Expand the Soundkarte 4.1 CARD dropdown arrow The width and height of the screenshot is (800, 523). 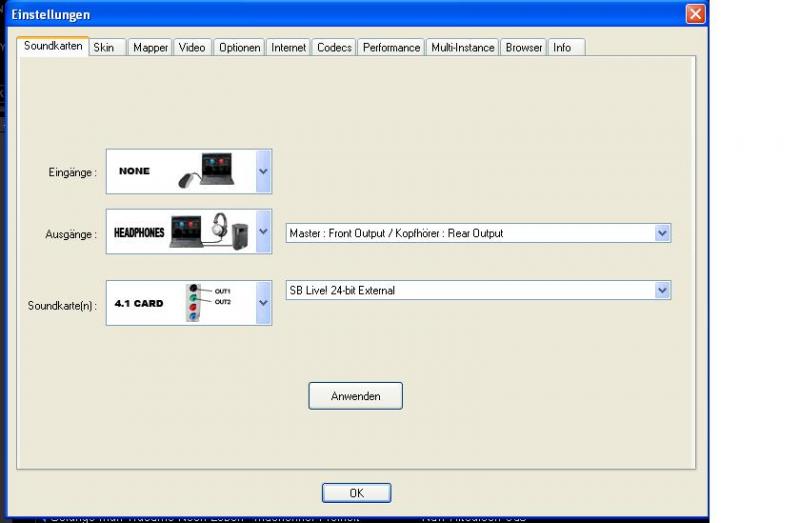(263, 303)
